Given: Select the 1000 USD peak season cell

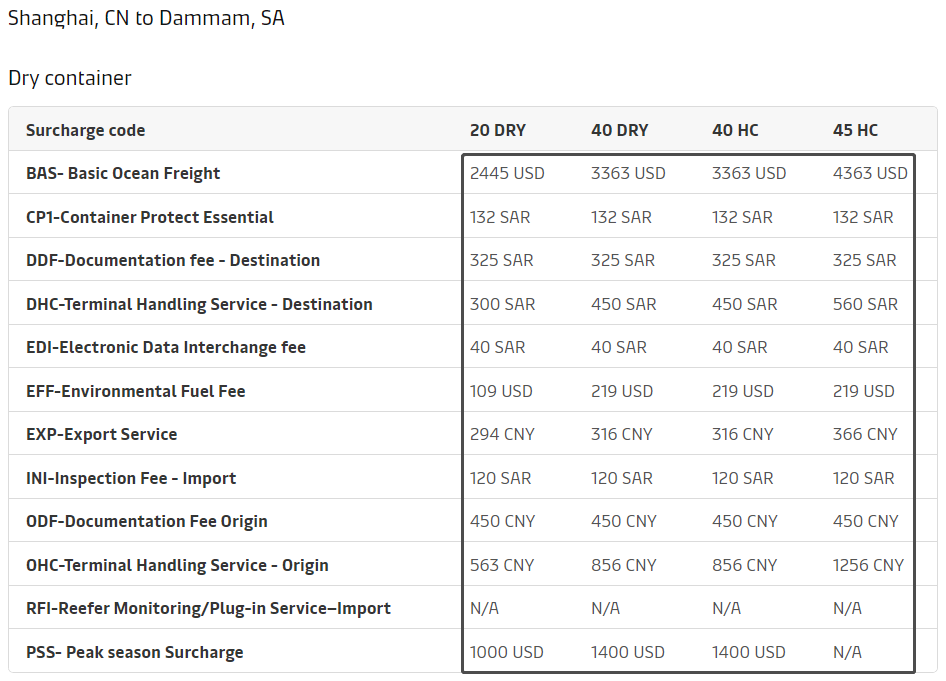Looking at the screenshot, I should pos(507,652).
